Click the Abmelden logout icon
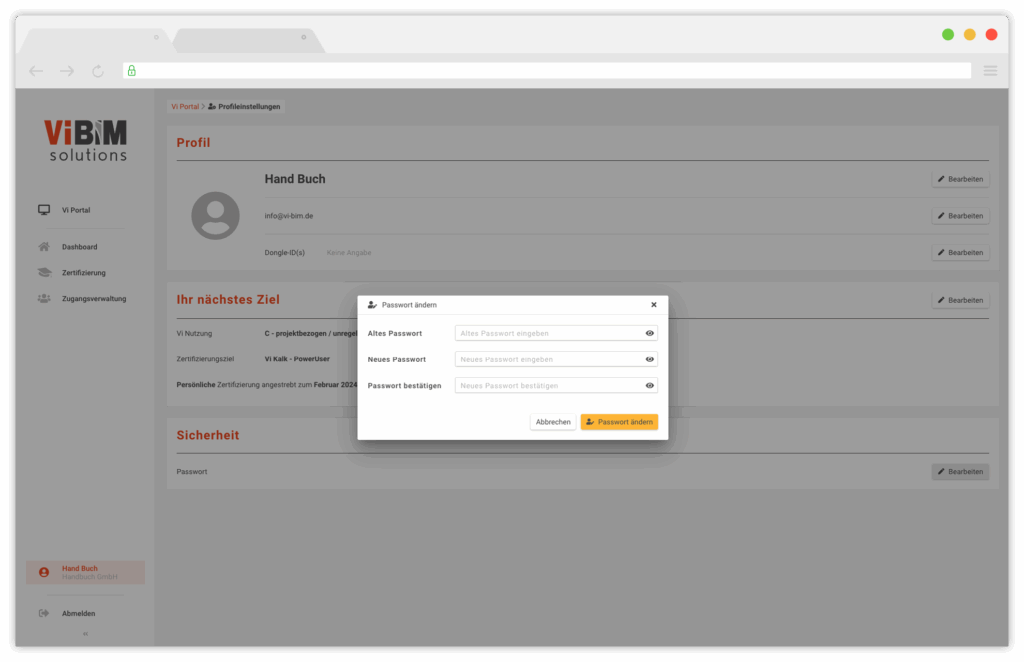1024x662 pixels. (44, 613)
